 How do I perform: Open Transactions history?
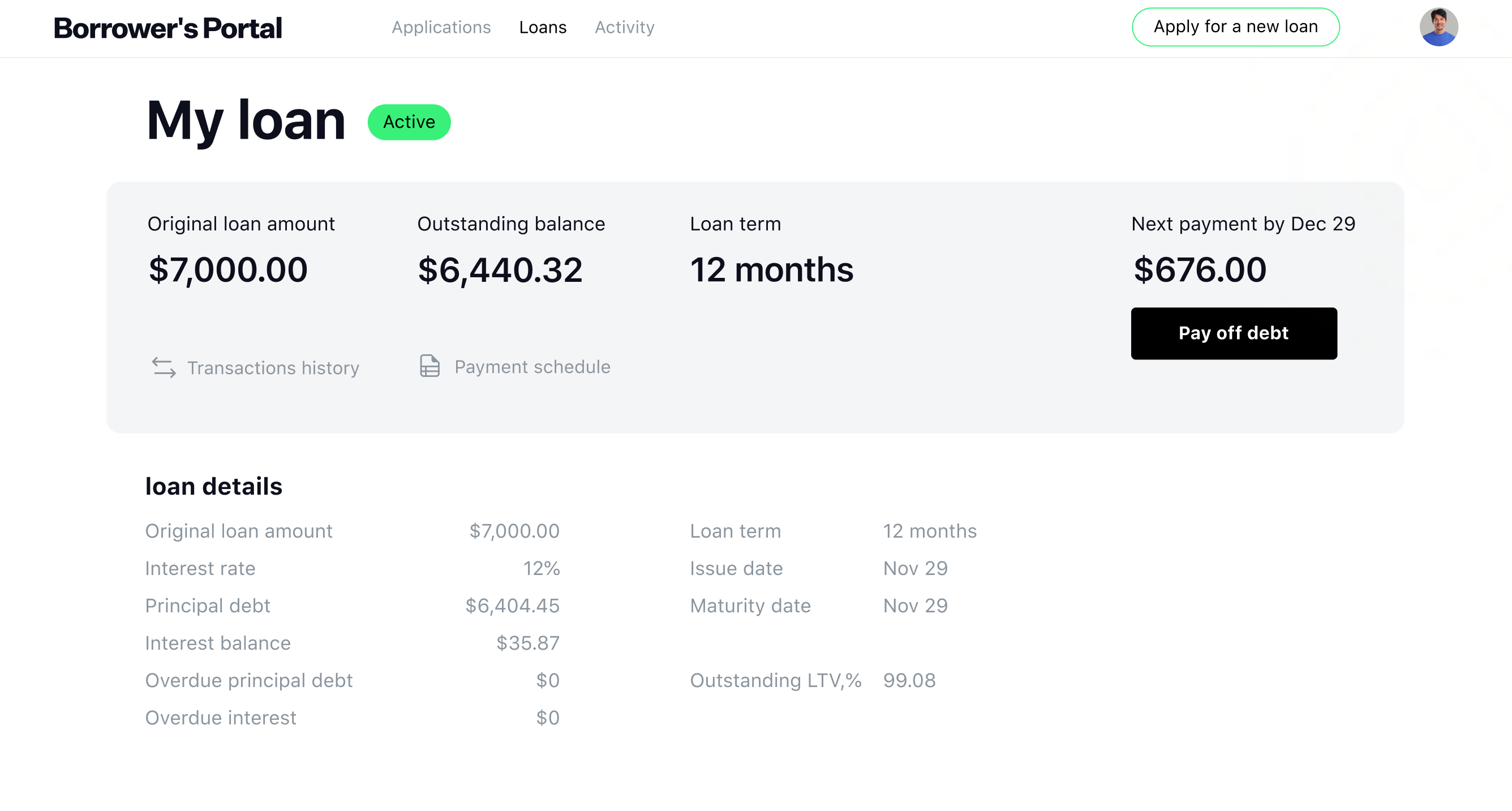273,368
